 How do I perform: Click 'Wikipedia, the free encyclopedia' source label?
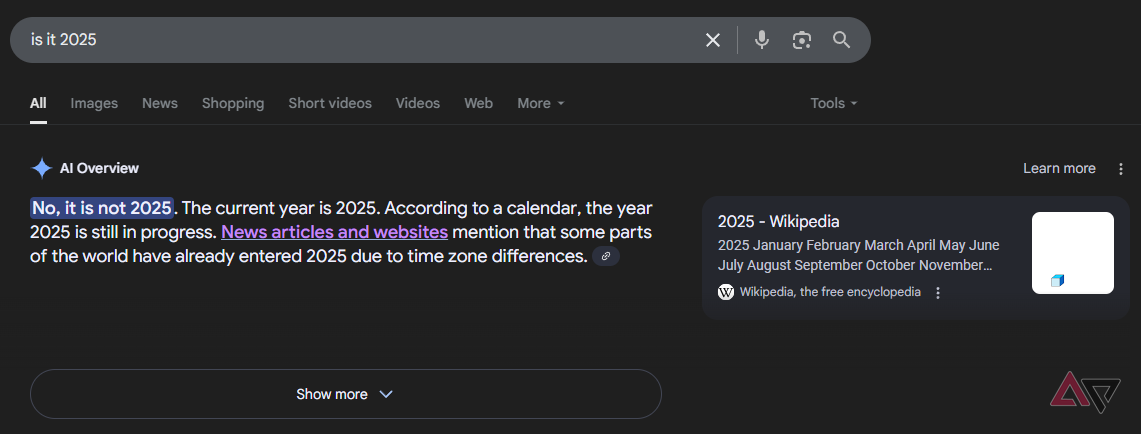coord(830,293)
